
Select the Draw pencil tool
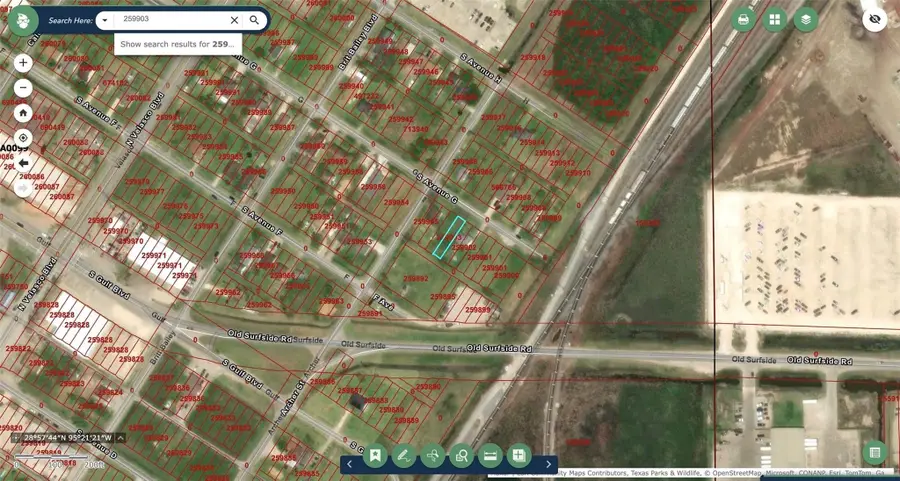click(404, 456)
